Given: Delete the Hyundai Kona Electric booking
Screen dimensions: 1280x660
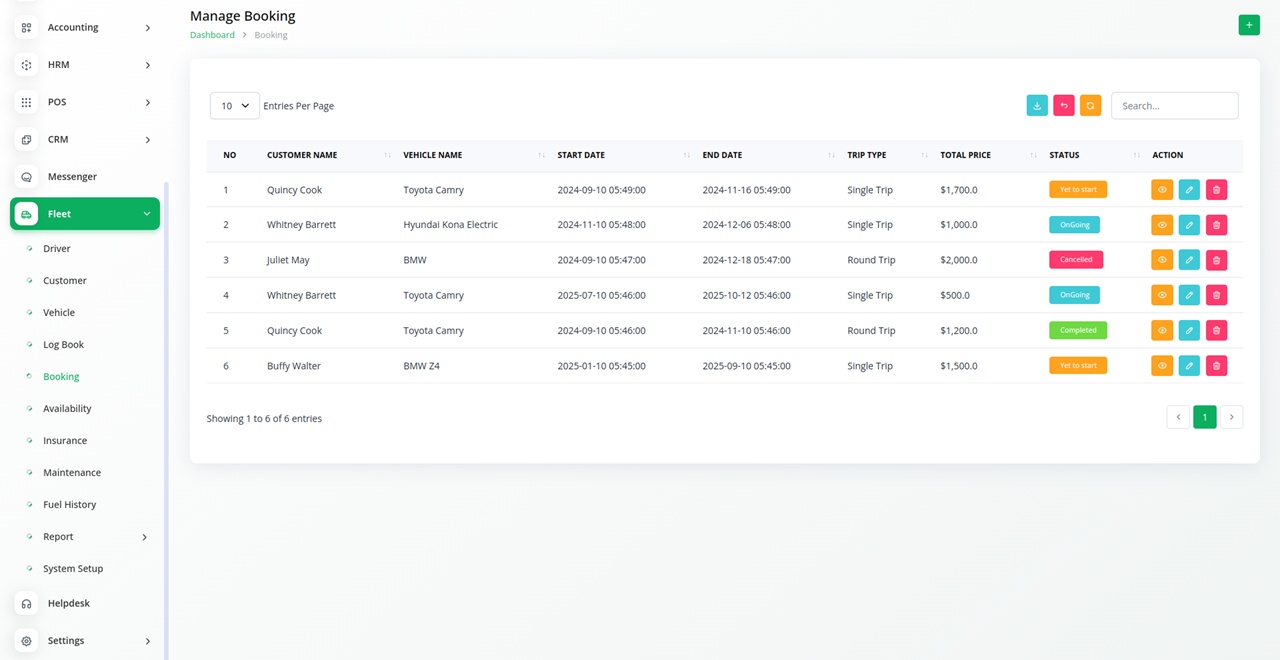Looking at the screenshot, I should 1216,225.
